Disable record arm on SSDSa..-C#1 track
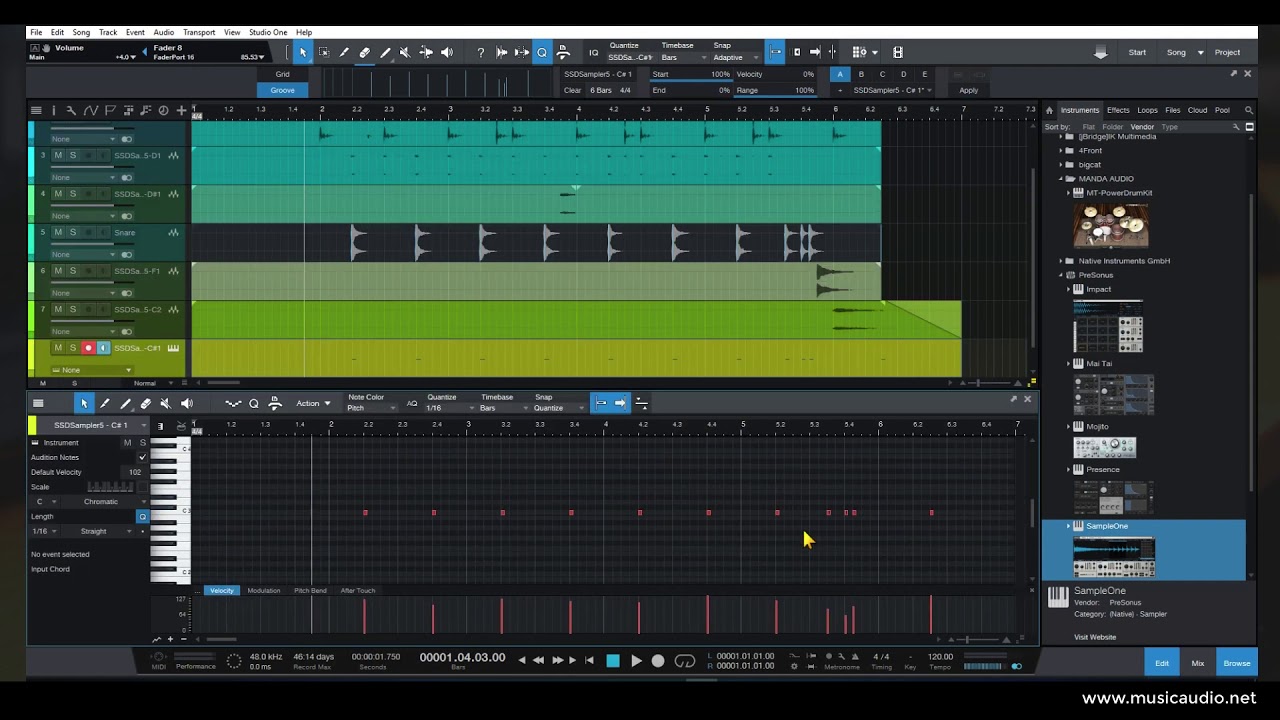The image size is (1280, 720). click(x=88, y=348)
